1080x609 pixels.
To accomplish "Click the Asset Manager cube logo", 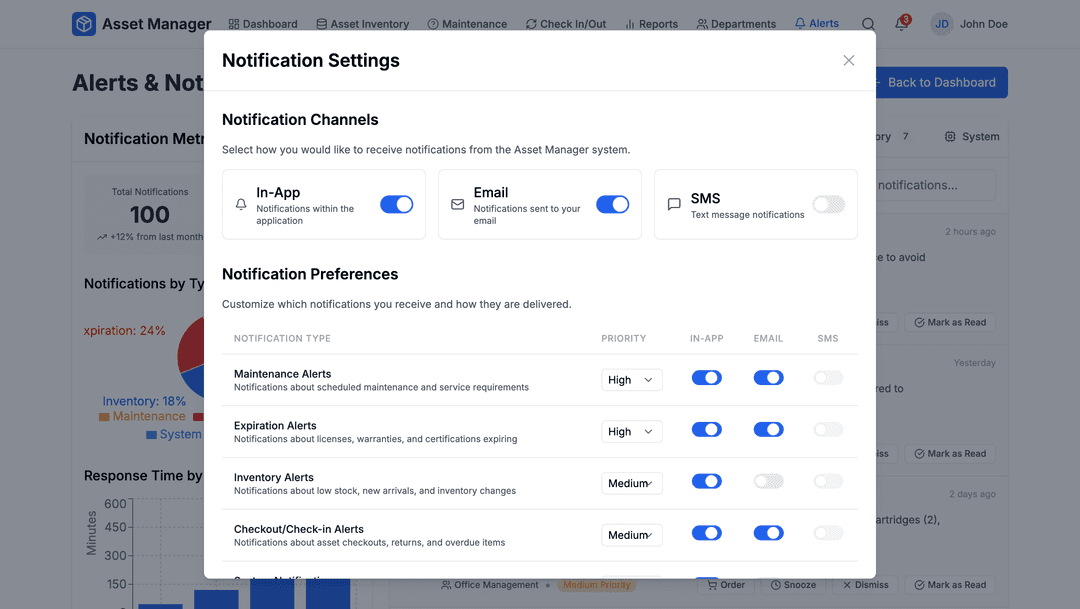I will click(84, 24).
